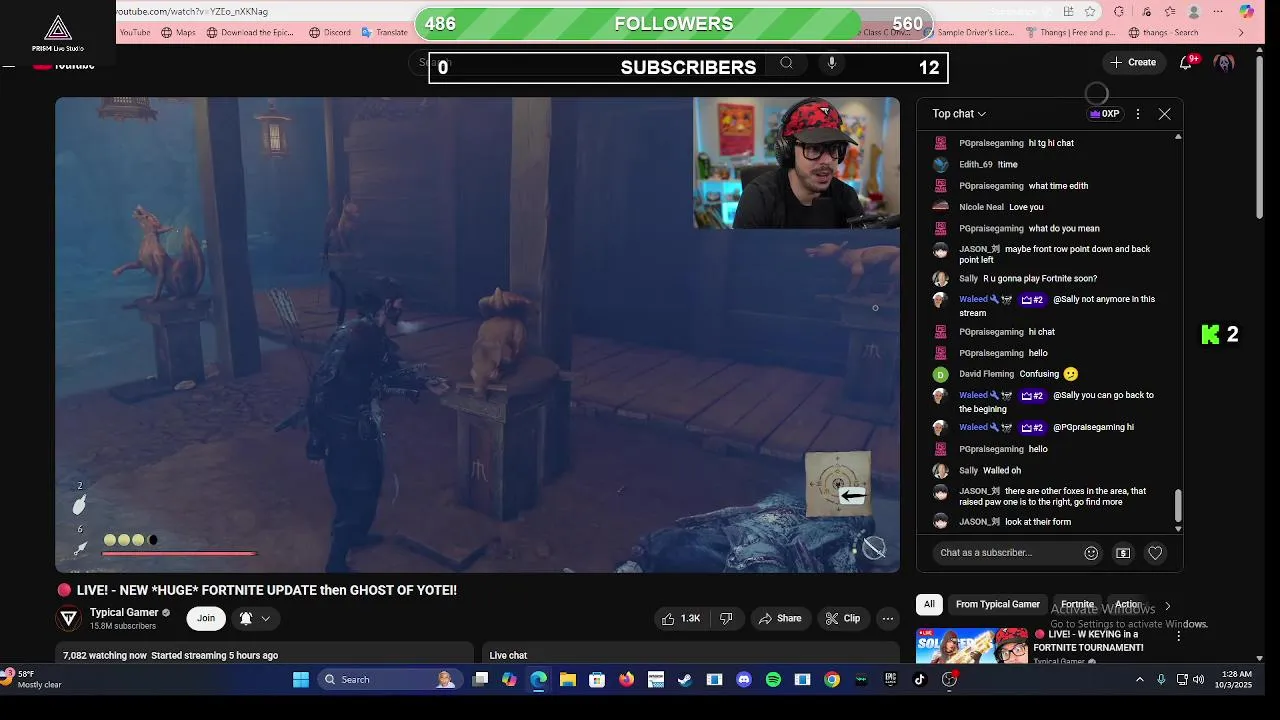Open Edge settings and more menu
Image resolution: width=1280 pixels, height=720 pixels.
point(1218,12)
